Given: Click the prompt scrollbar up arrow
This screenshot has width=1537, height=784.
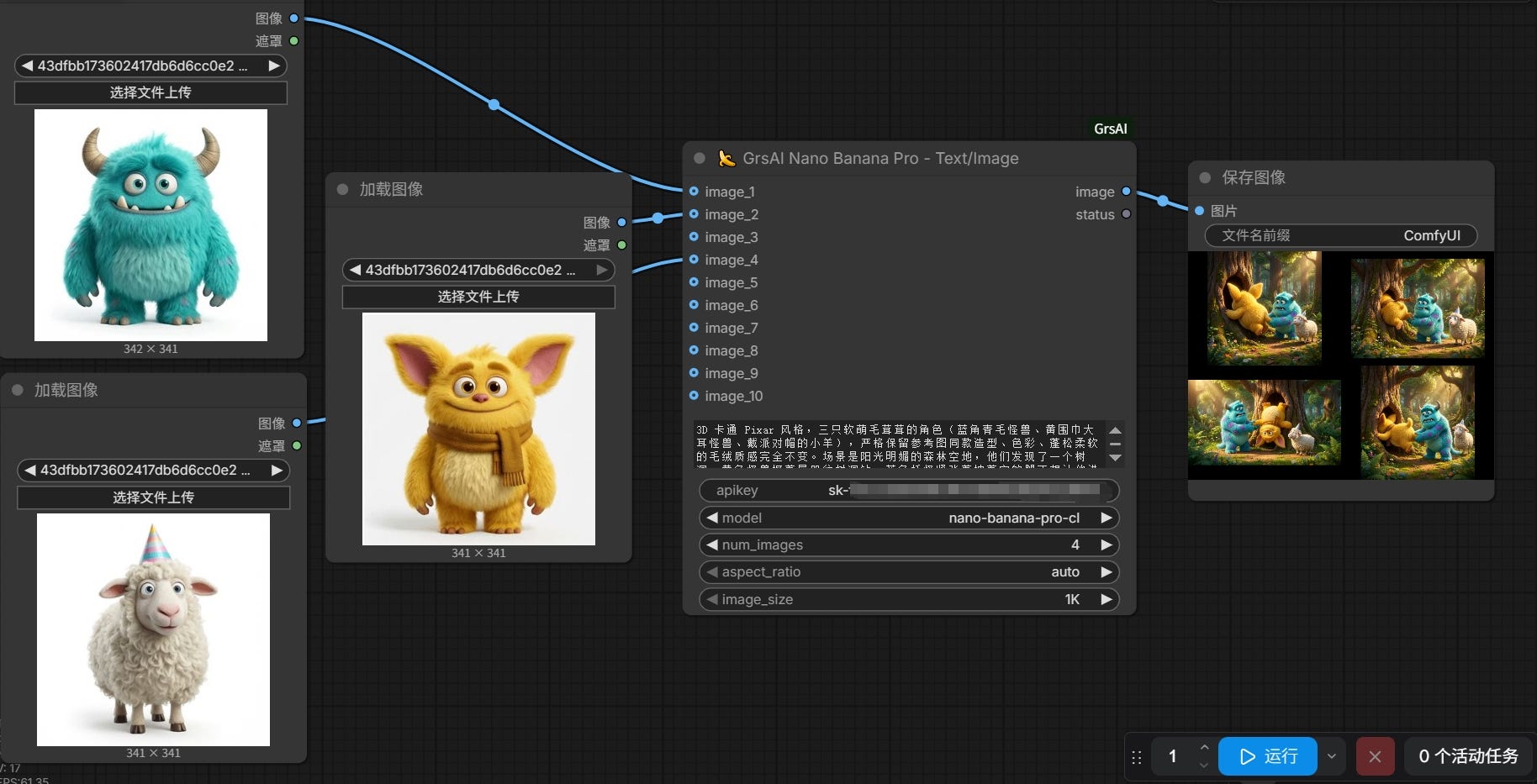Looking at the screenshot, I should click(x=1115, y=429).
